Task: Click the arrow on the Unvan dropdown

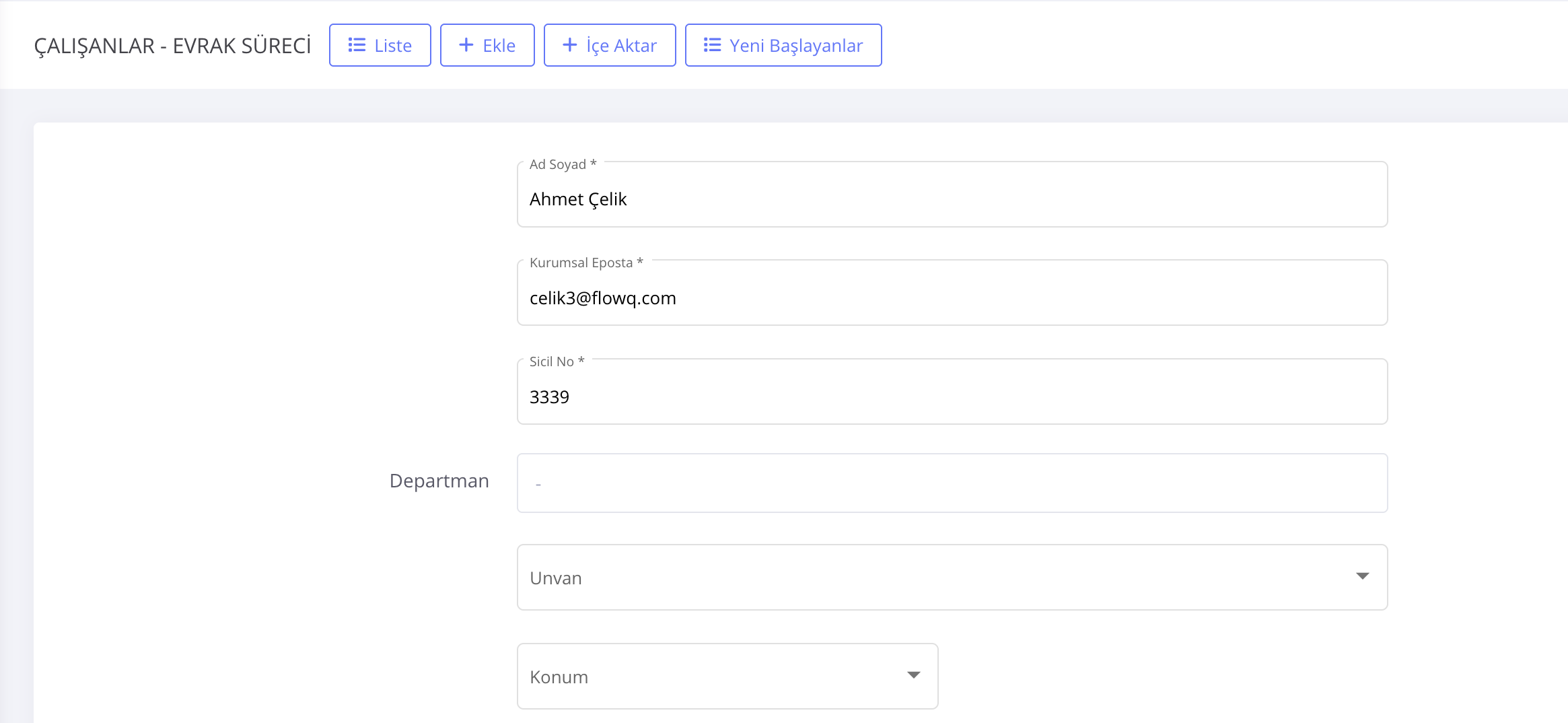Action: [x=1362, y=576]
